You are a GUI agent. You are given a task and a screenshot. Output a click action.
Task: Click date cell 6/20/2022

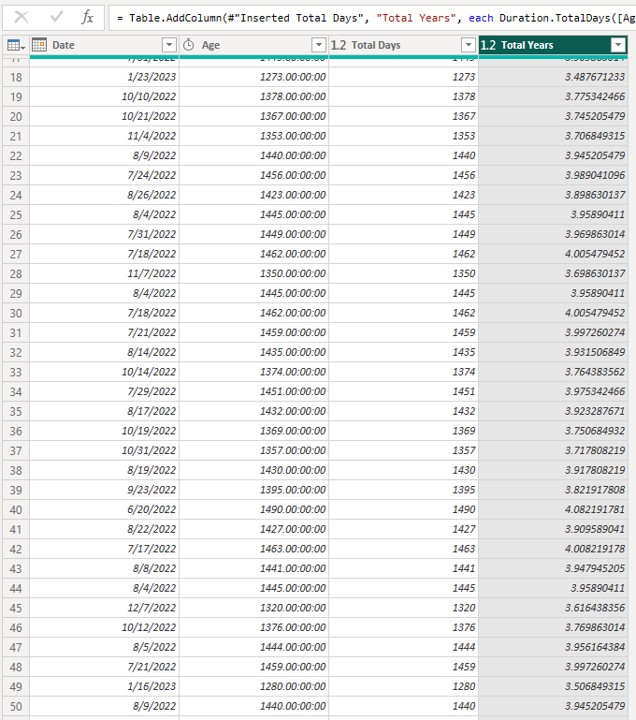(x=104, y=510)
